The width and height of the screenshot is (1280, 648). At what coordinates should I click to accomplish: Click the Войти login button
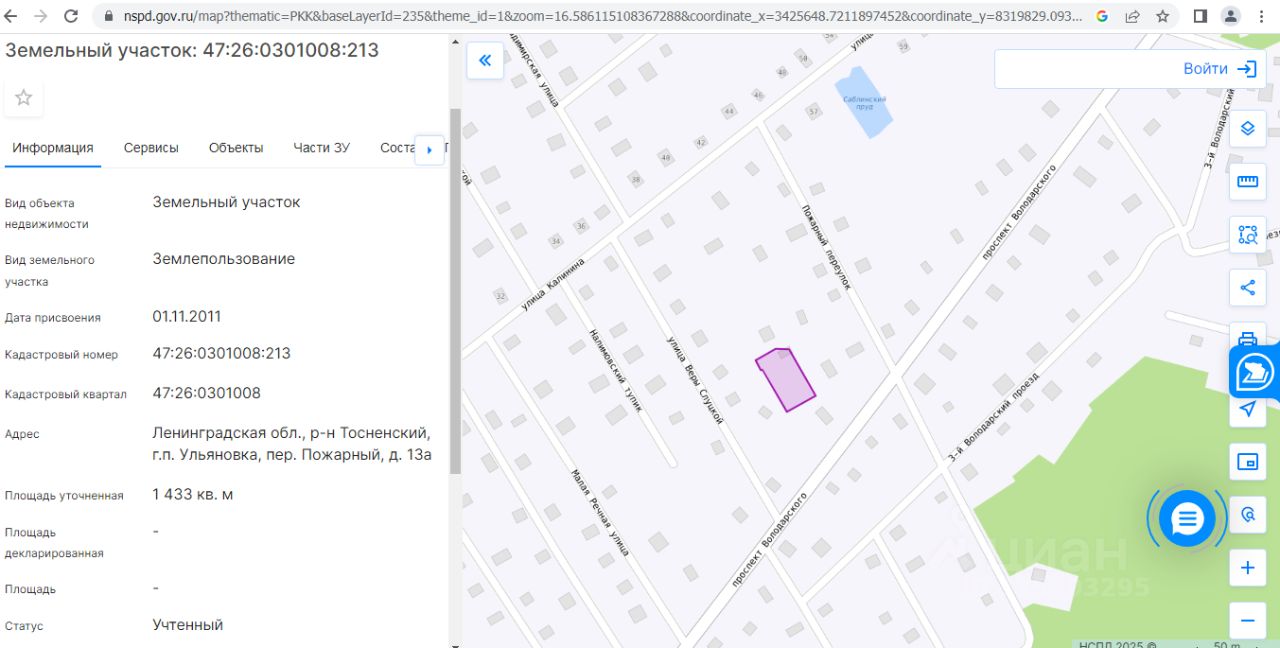1219,69
